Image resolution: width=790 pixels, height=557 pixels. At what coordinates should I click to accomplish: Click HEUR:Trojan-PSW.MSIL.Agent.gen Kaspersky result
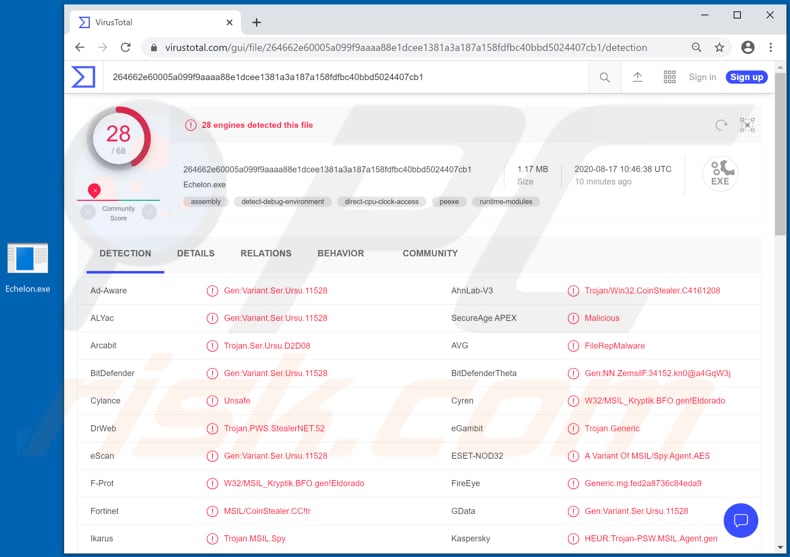[x=650, y=538]
